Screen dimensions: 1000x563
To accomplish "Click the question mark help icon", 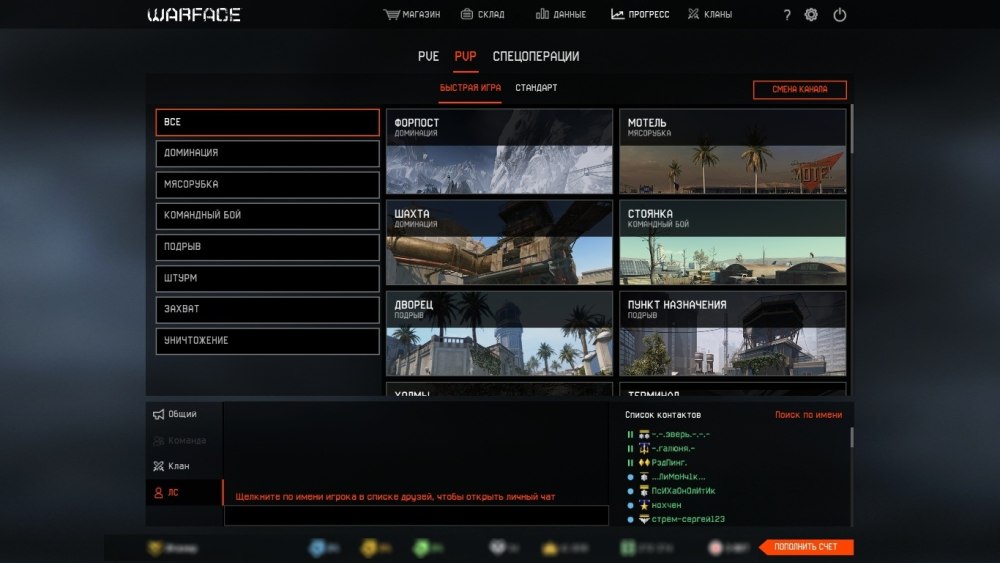I will click(x=787, y=15).
